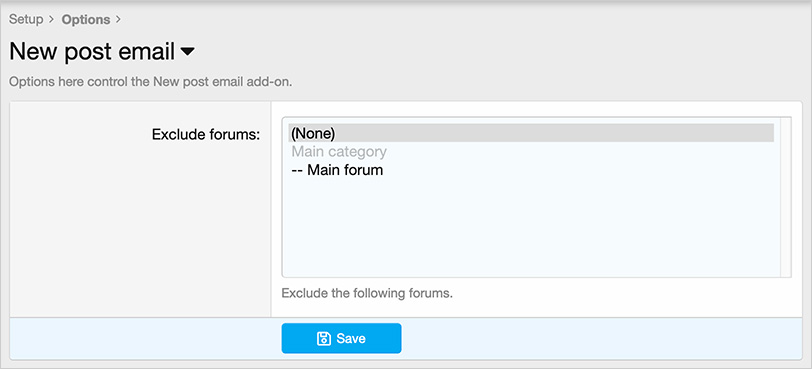Click the bottom of the listbox scrollbar
The image size is (812, 369).
point(785,271)
